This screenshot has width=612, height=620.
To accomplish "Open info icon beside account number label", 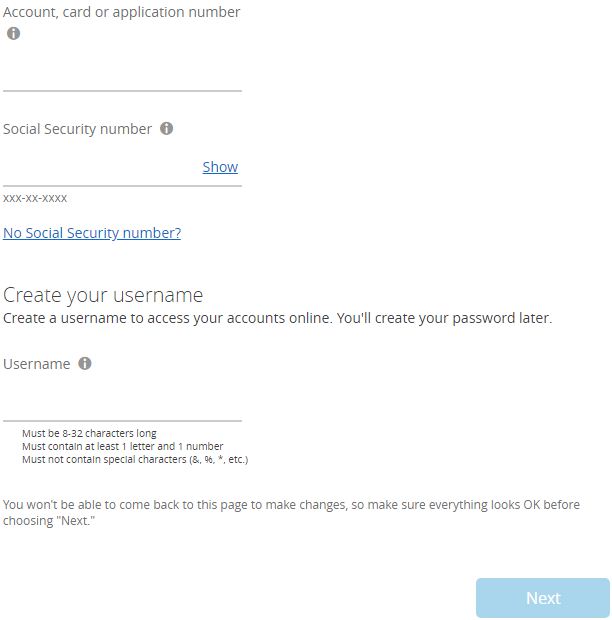I will (x=13, y=33).
